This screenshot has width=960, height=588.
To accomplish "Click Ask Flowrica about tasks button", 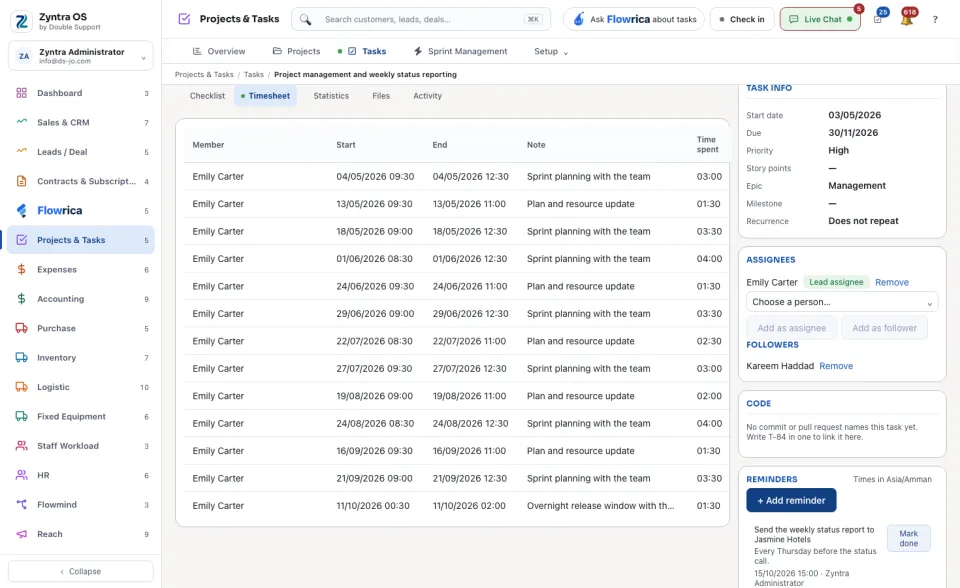I will point(634,20).
